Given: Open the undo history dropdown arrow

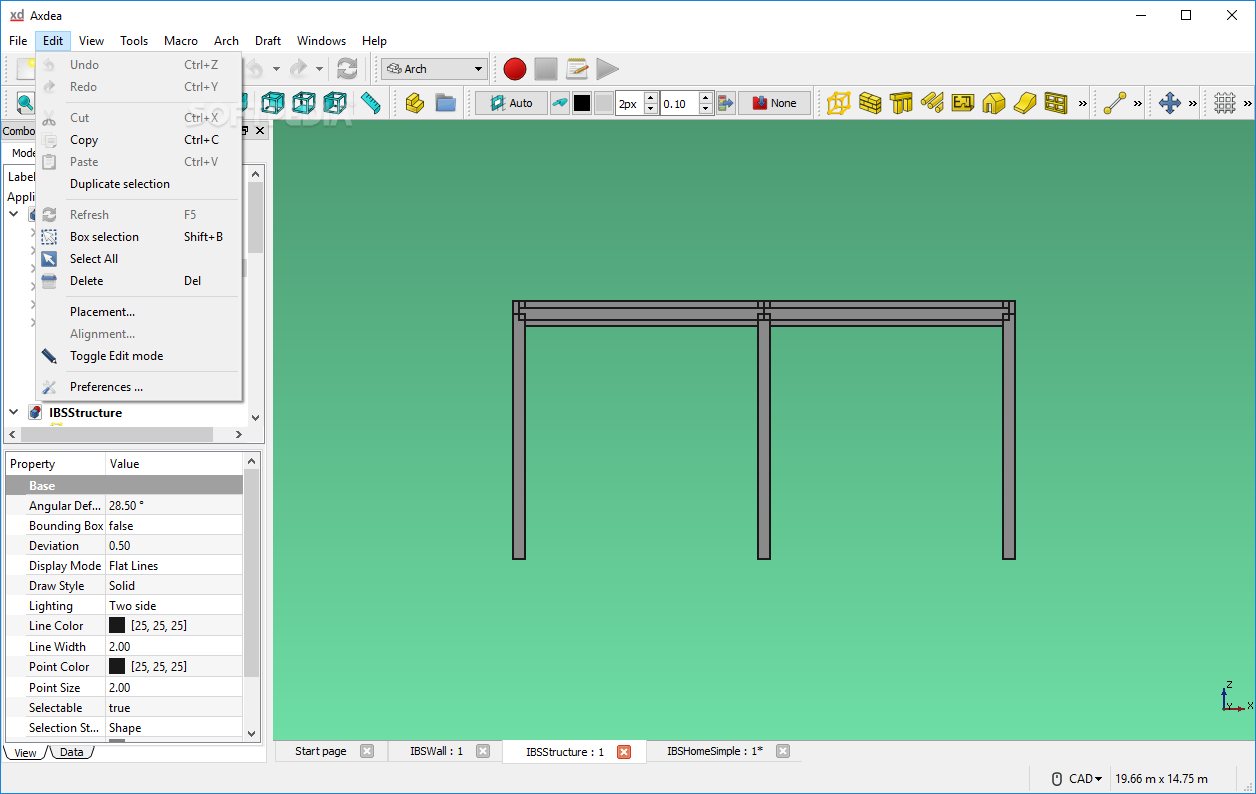Looking at the screenshot, I should point(276,69).
